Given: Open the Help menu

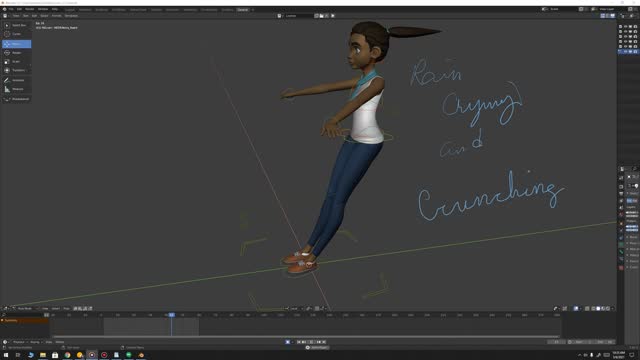Looking at the screenshot, I should (55, 9).
